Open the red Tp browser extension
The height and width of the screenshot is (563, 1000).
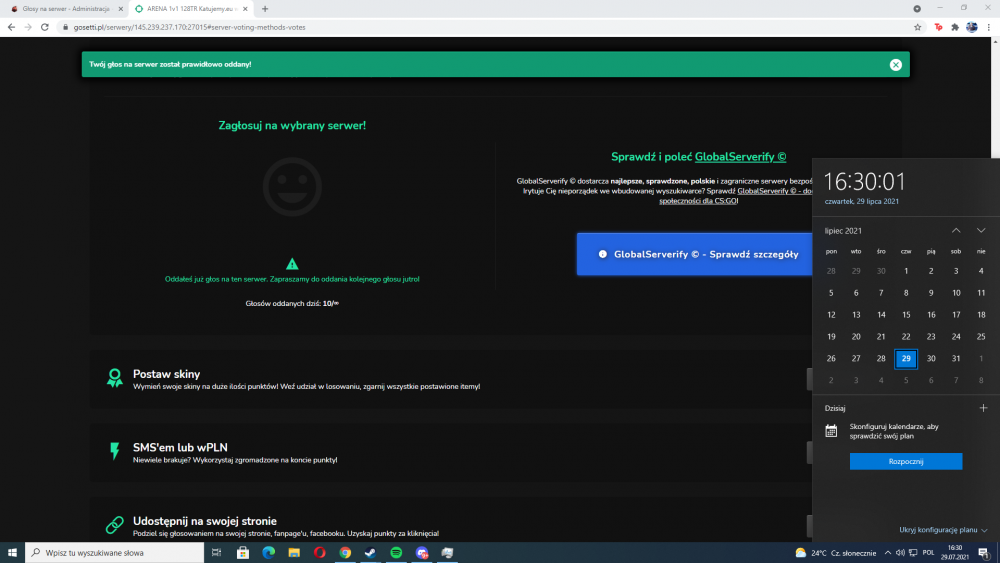tap(938, 27)
